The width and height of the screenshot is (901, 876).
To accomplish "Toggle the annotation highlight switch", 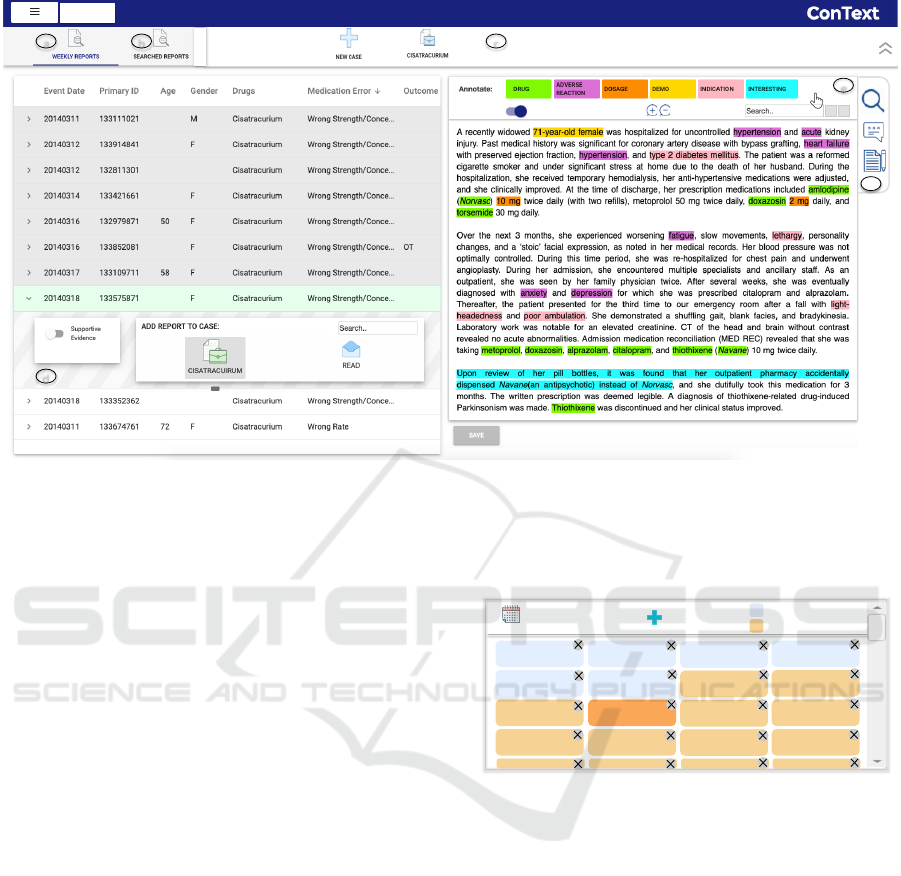I will 516,111.
